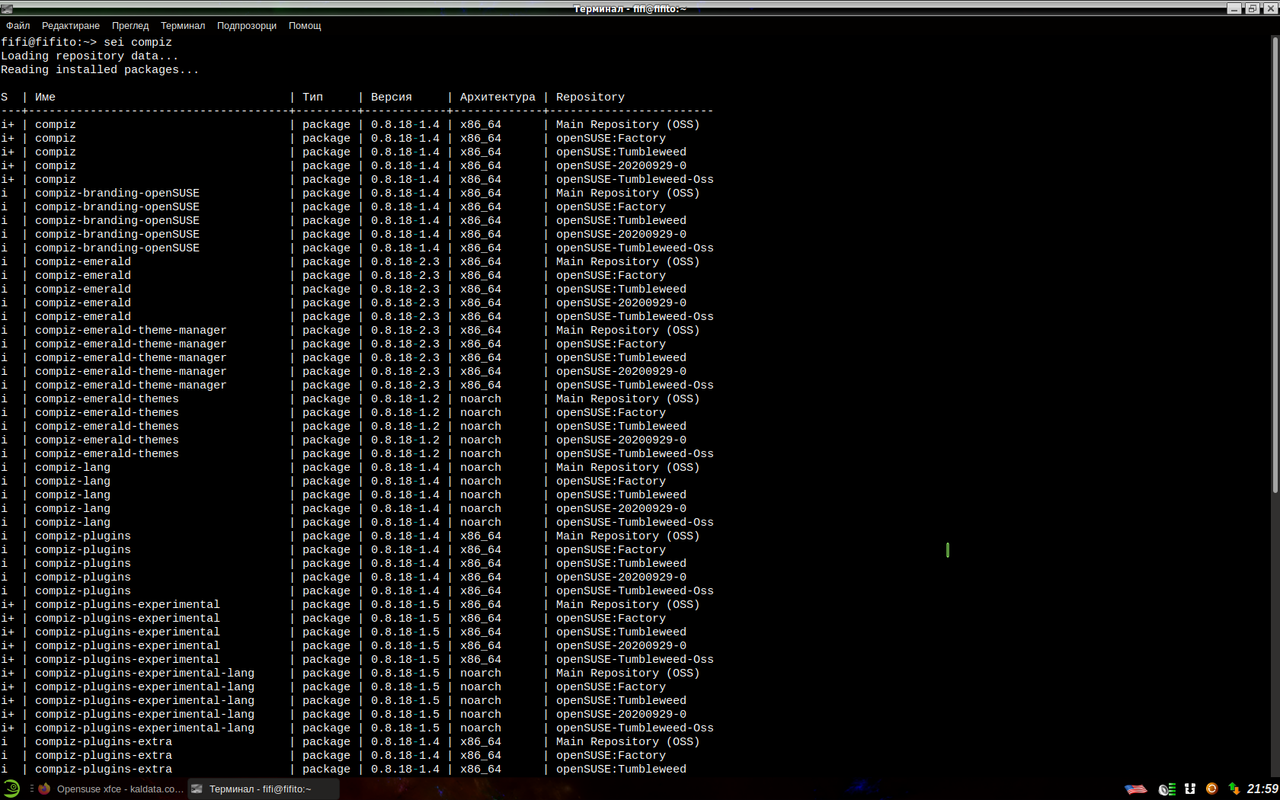The height and width of the screenshot is (800, 1280).
Task: Click the removable device mounter tray icon
Action: (1190, 789)
